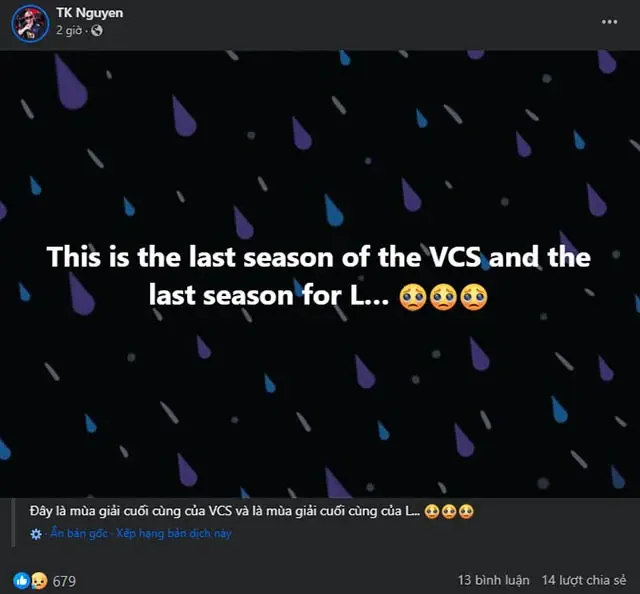Click the English status text on background

(319, 276)
